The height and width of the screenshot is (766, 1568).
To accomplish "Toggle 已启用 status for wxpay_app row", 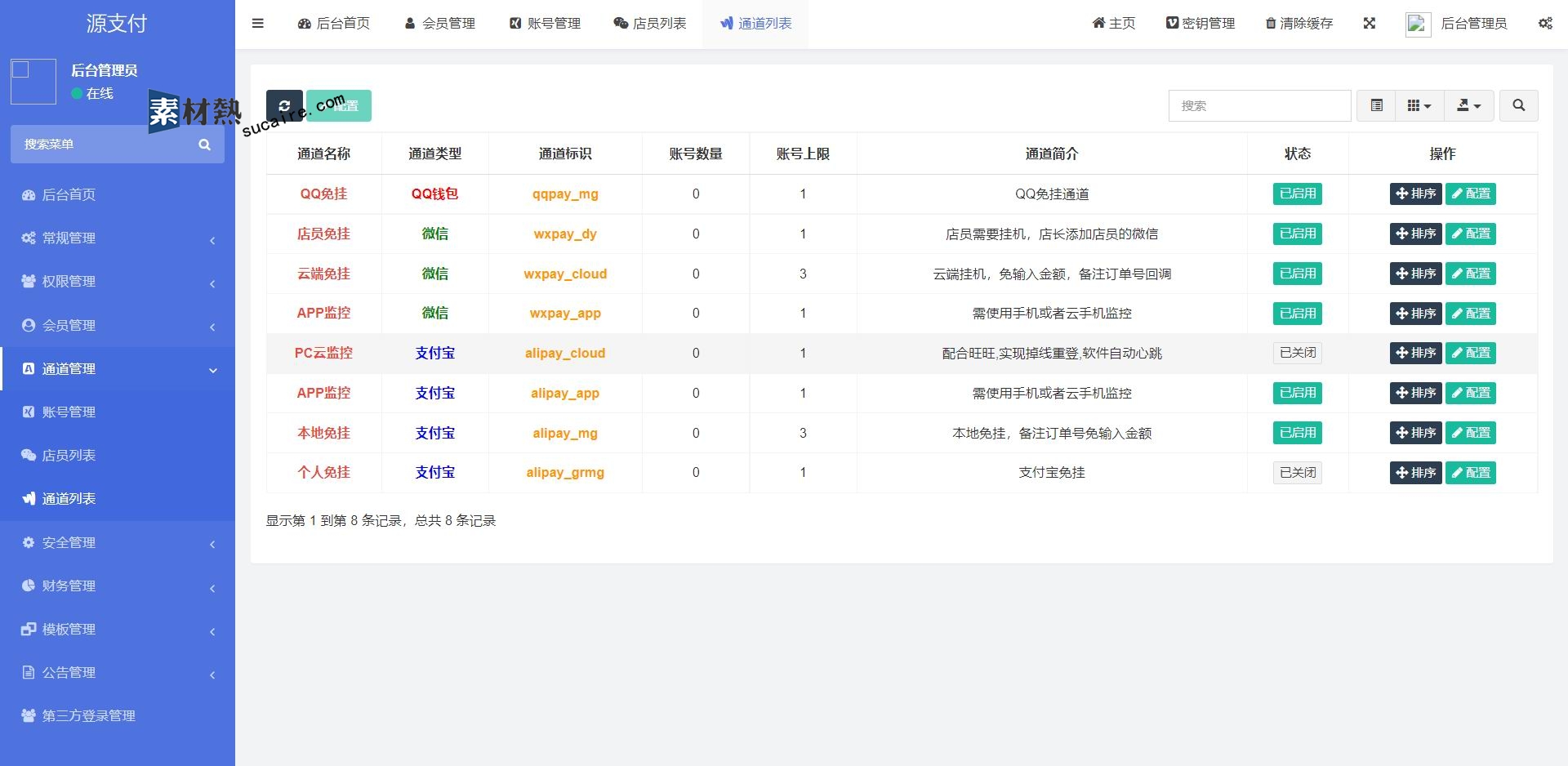I will (1297, 314).
